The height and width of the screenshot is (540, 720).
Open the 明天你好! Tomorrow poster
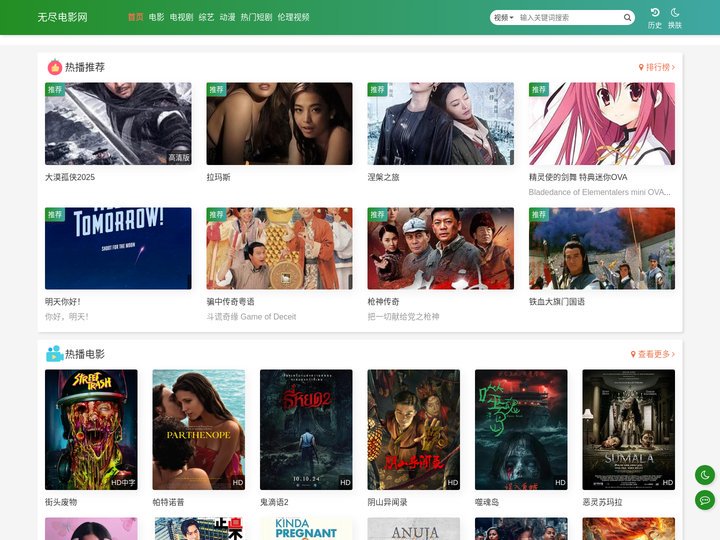pos(118,248)
